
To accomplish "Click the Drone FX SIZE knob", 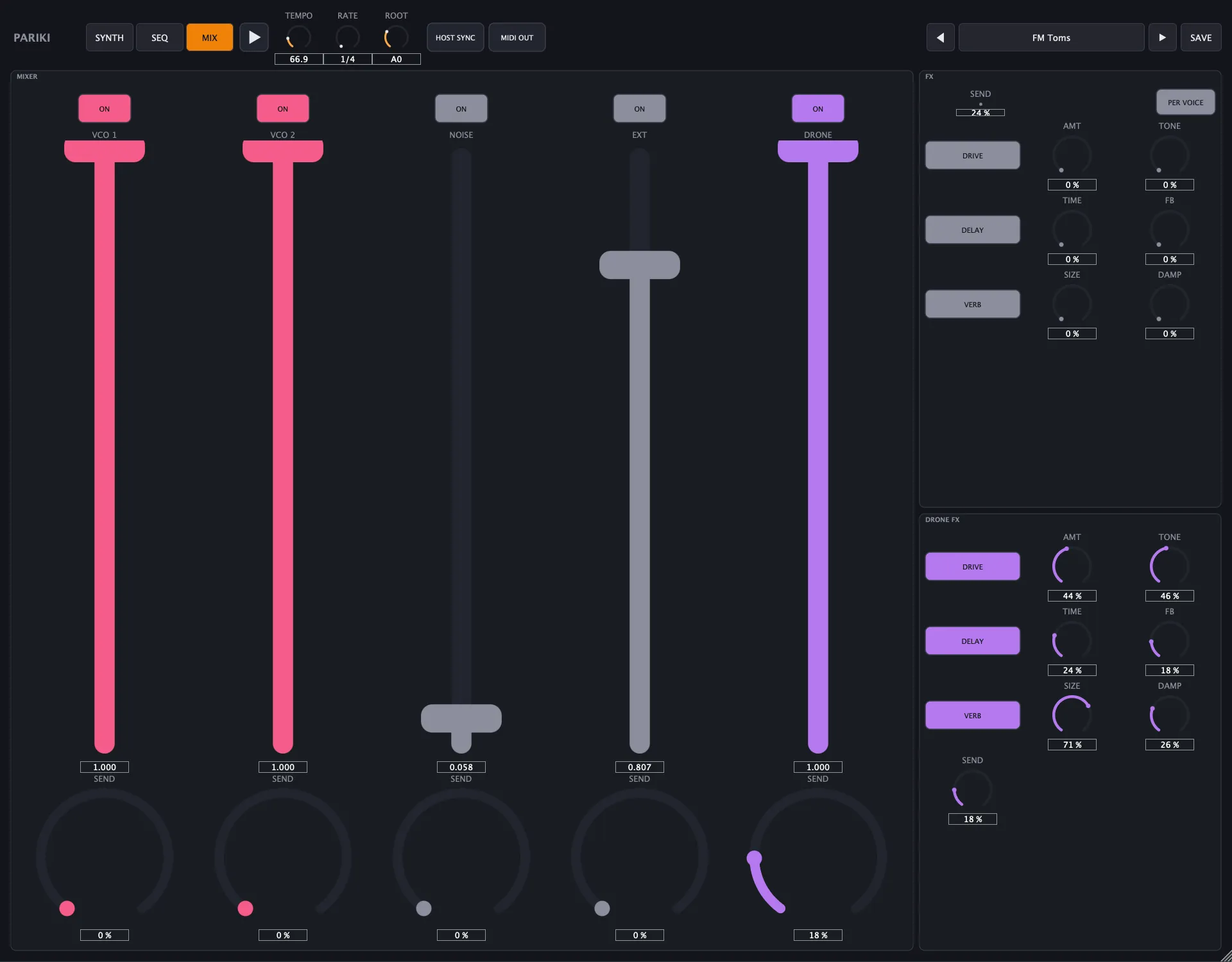I will [1072, 715].
